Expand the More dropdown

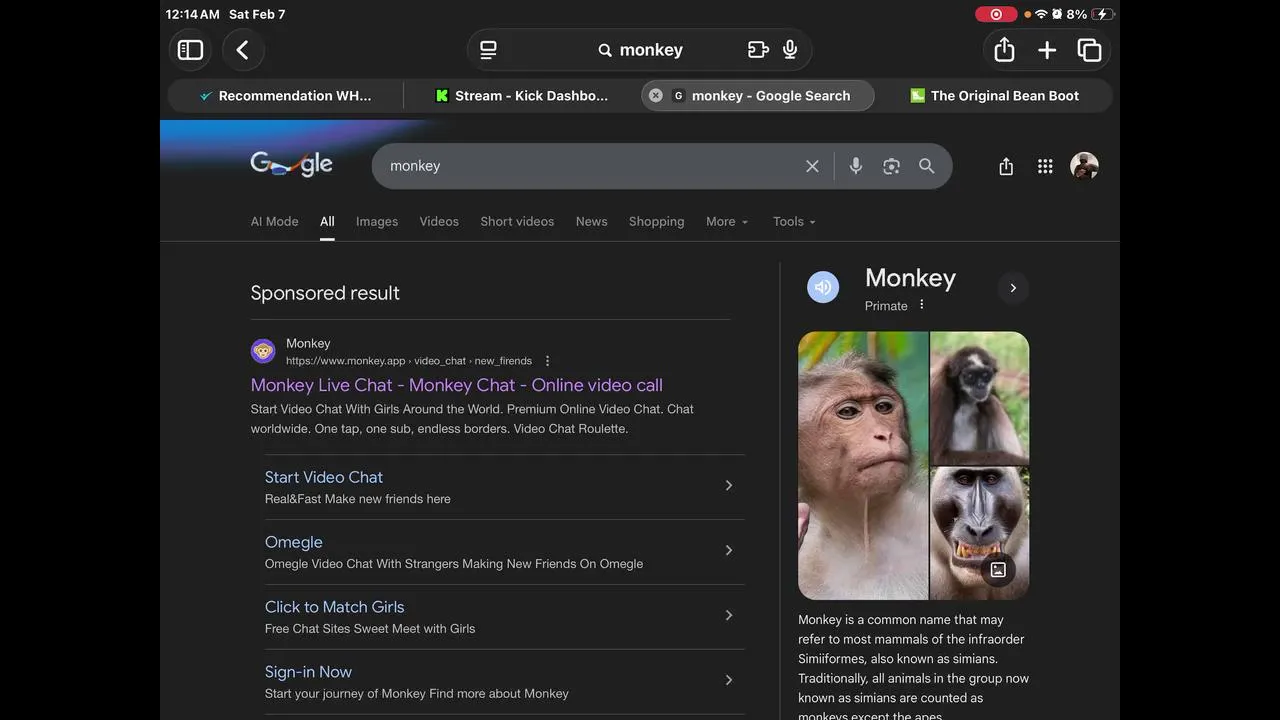coord(727,222)
